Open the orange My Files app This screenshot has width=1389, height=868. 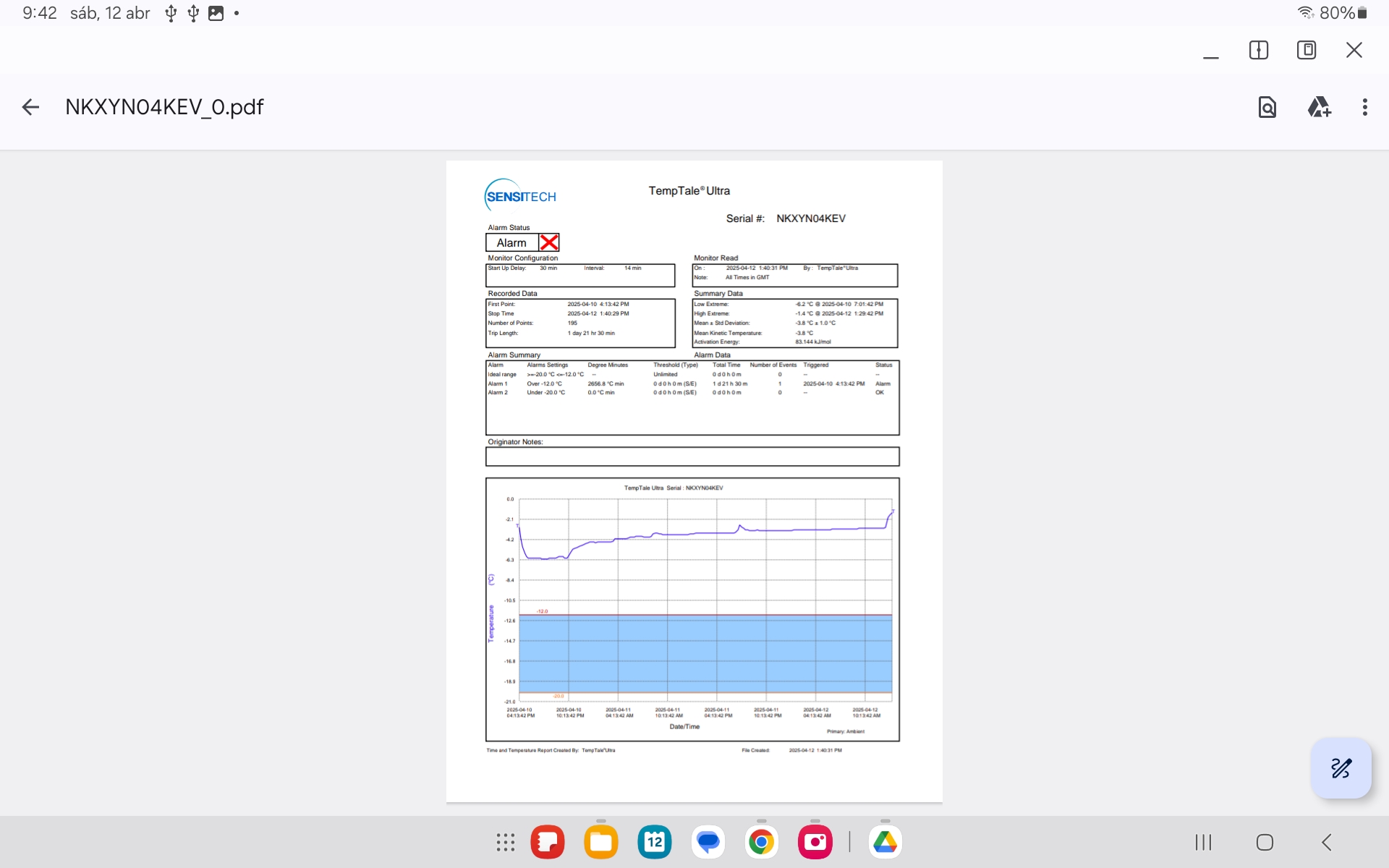[601, 842]
